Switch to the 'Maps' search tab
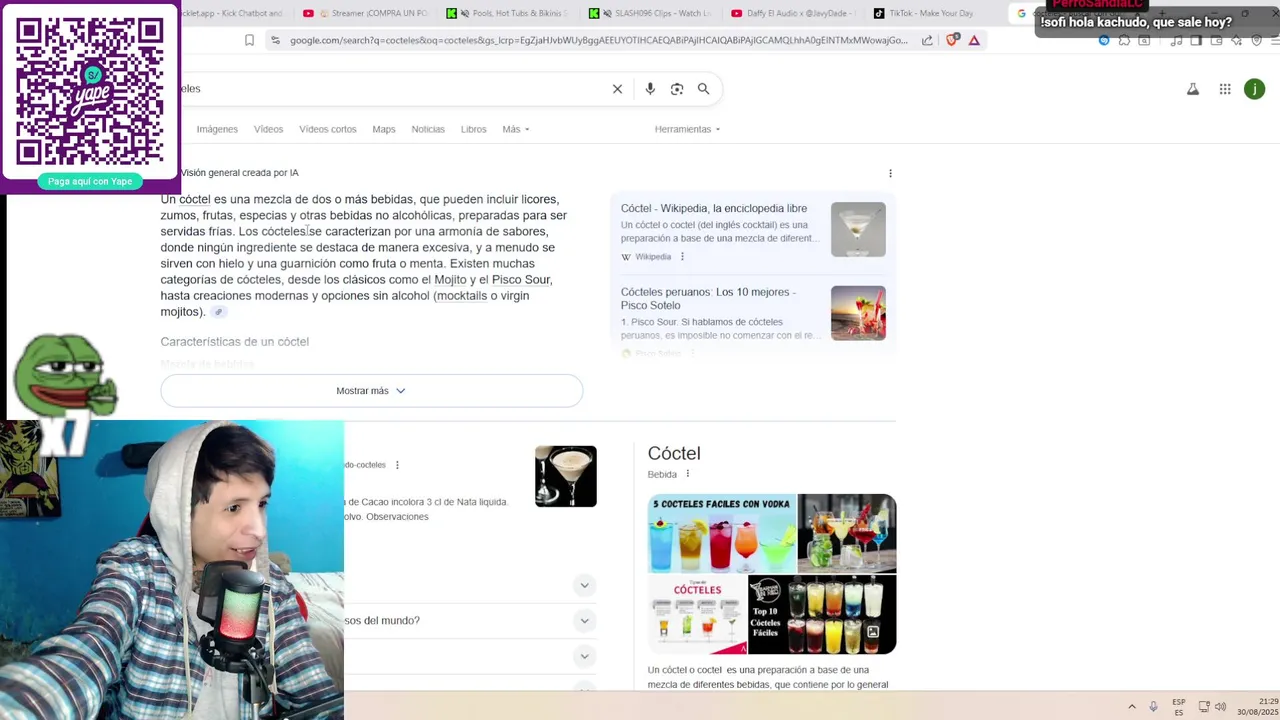Image resolution: width=1280 pixels, height=720 pixels. tap(384, 129)
